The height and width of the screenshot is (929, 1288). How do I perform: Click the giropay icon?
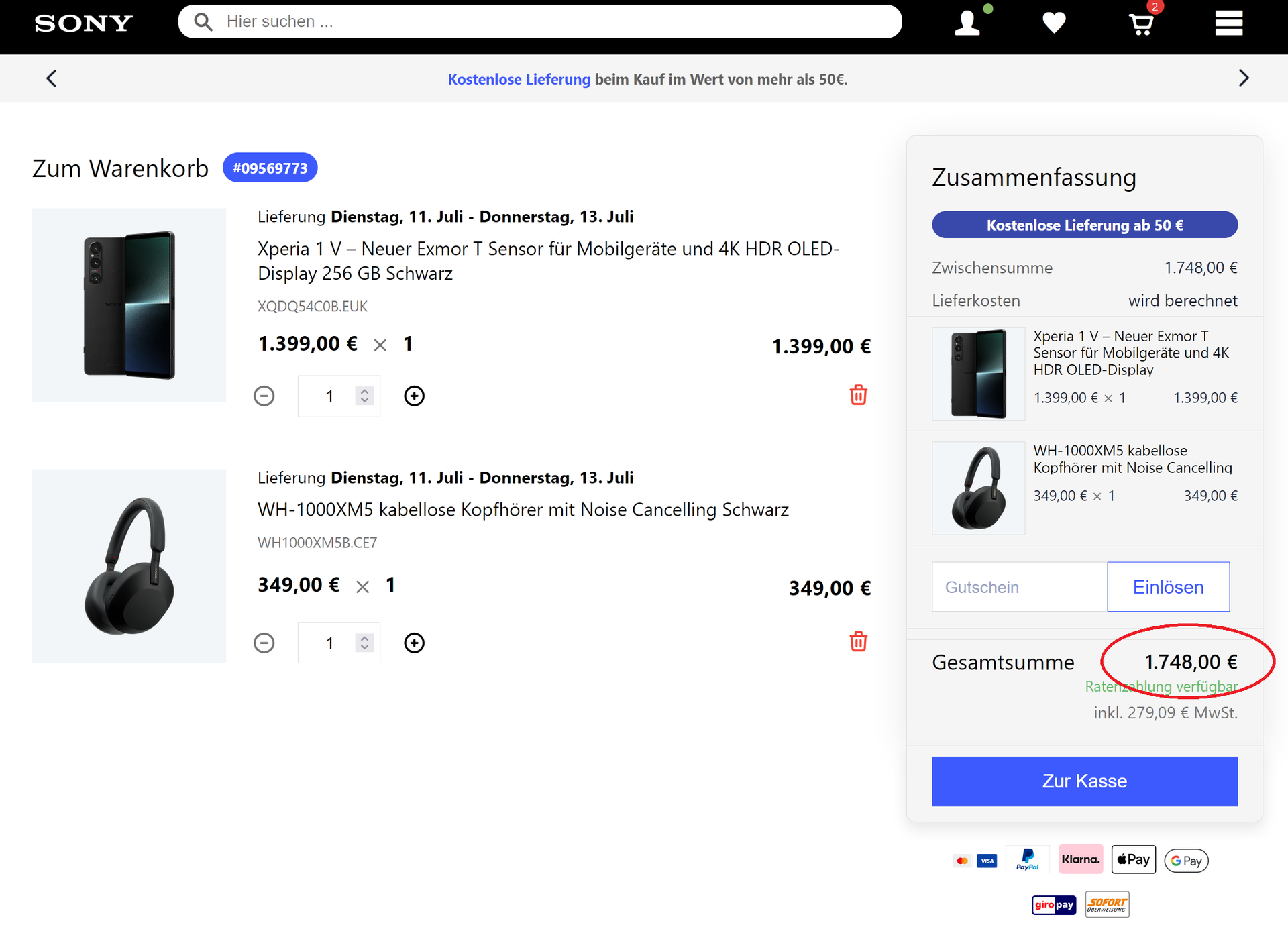pyautogui.click(x=1053, y=905)
